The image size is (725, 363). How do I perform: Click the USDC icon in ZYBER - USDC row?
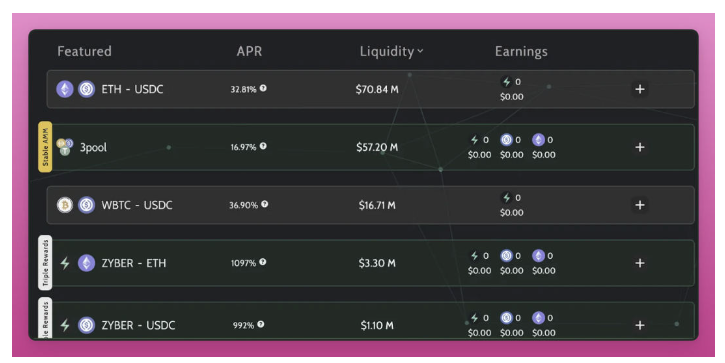pos(86,325)
